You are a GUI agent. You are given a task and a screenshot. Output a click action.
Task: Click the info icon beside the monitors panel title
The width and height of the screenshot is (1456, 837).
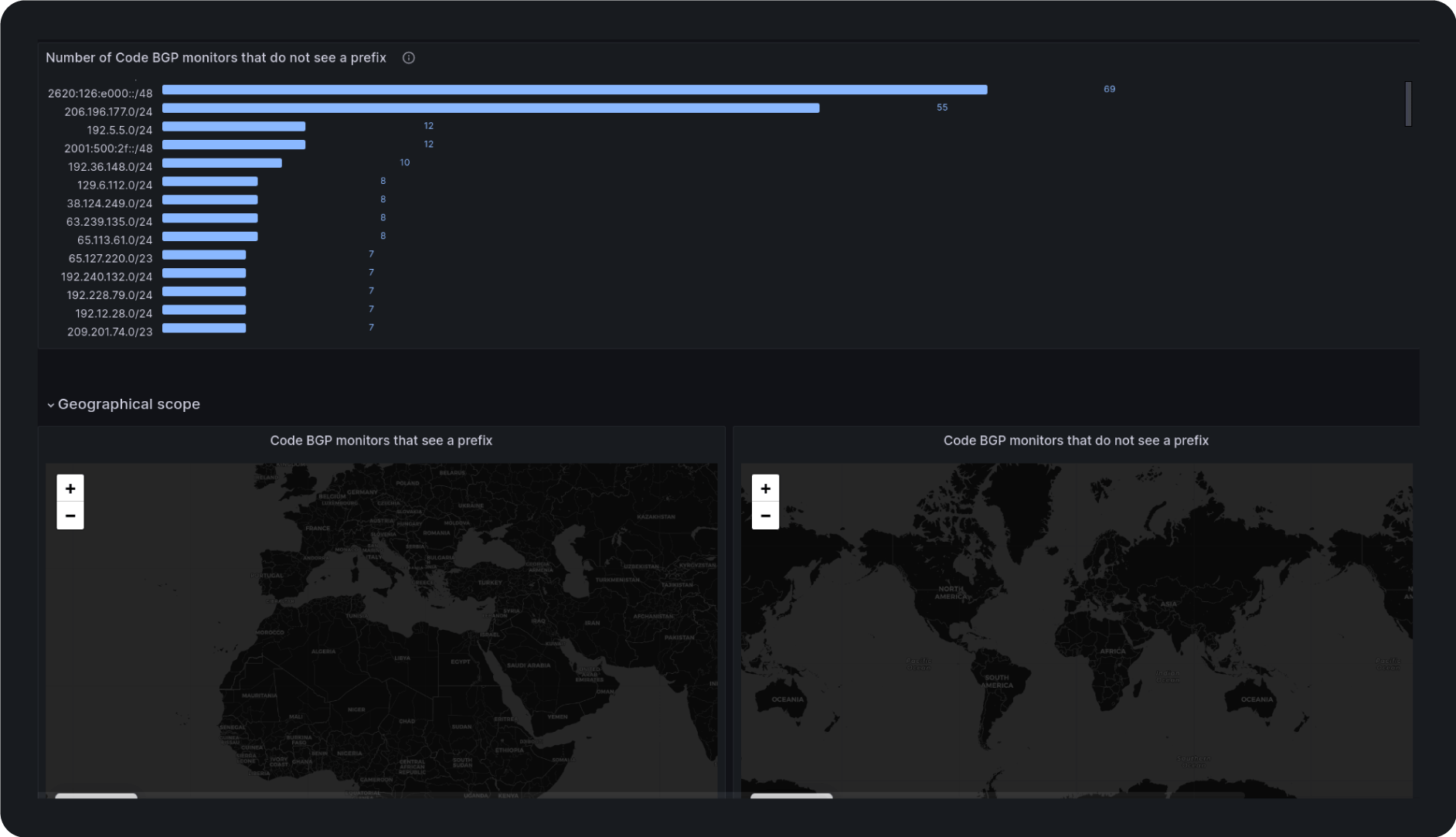pos(409,58)
